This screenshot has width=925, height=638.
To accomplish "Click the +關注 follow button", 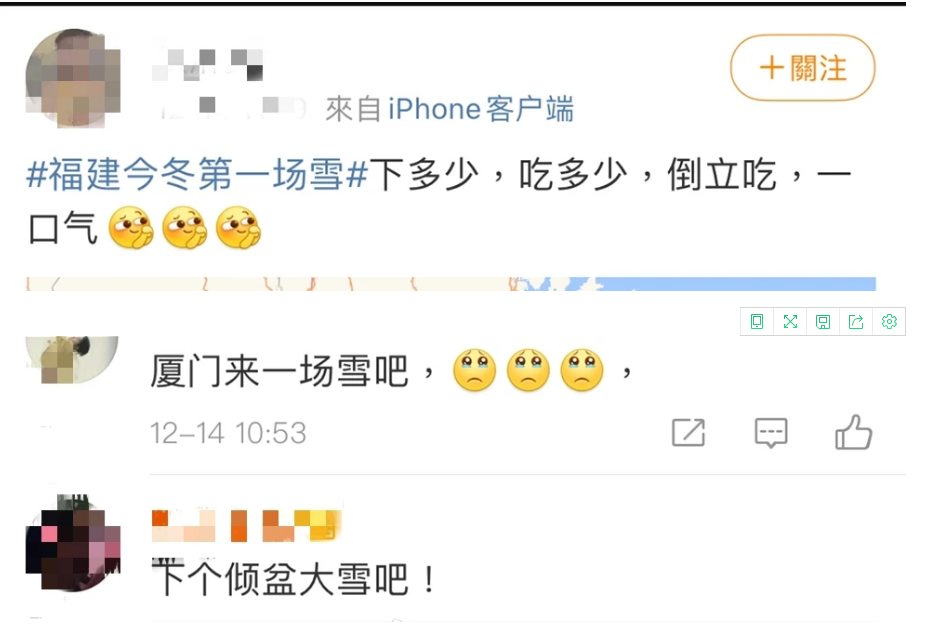I will click(x=802, y=68).
